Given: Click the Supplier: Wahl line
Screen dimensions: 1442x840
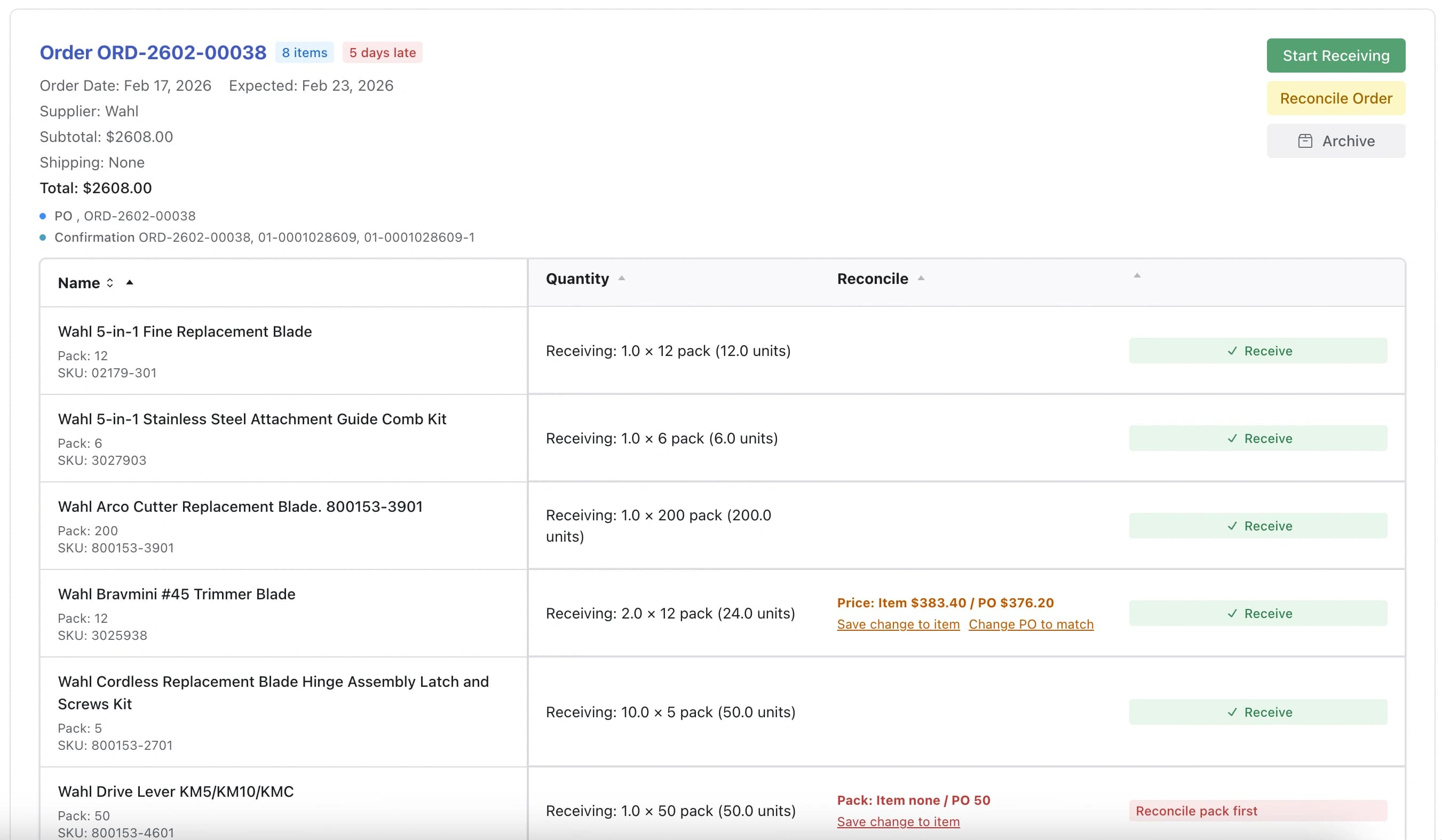Looking at the screenshot, I should [89, 111].
